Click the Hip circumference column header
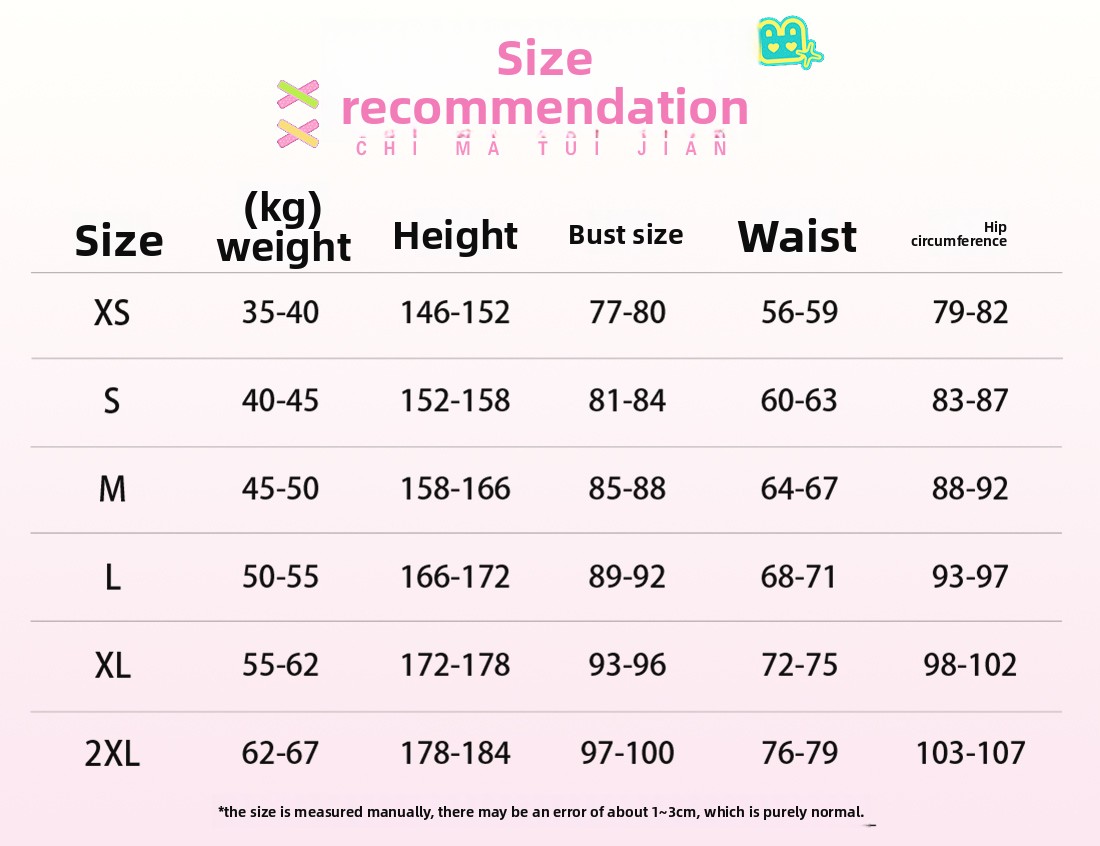Image resolution: width=1100 pixels, height=846 pixels. coord(959,235)
